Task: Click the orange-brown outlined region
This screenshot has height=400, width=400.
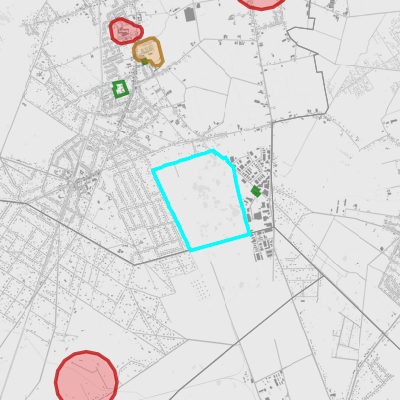Action: coord(148,51)
